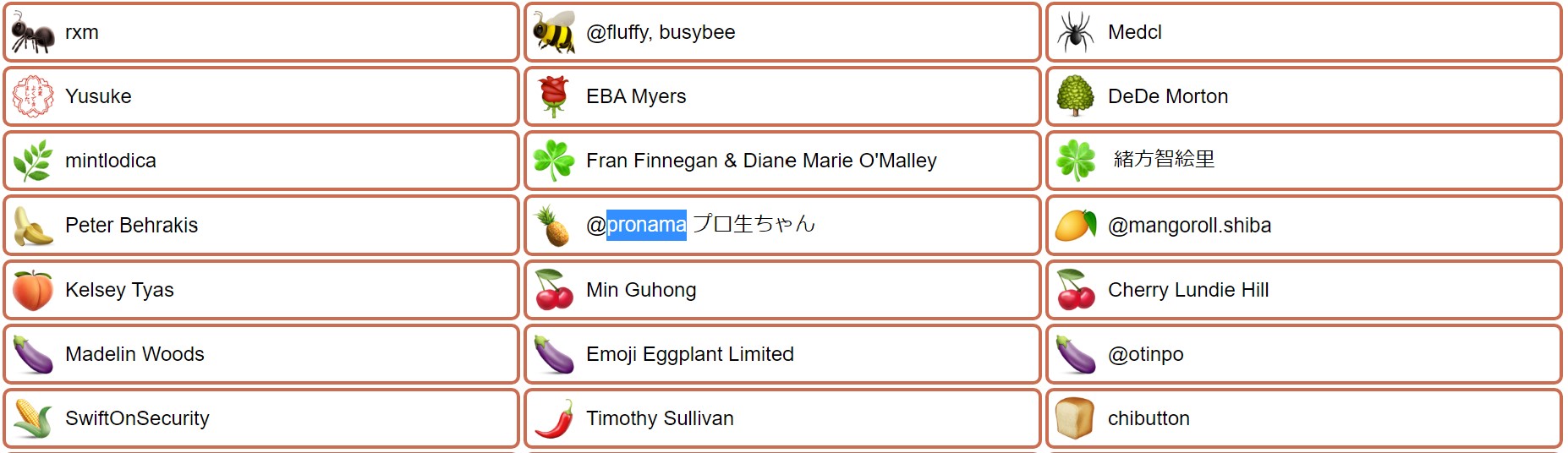Click the Fran Finnegan & Diane Marie O'Malley name
1568x453 pixels.
point(761,161)
